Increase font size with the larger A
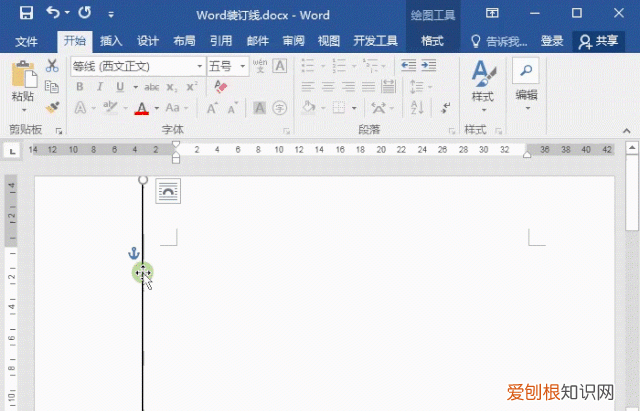 212,108
